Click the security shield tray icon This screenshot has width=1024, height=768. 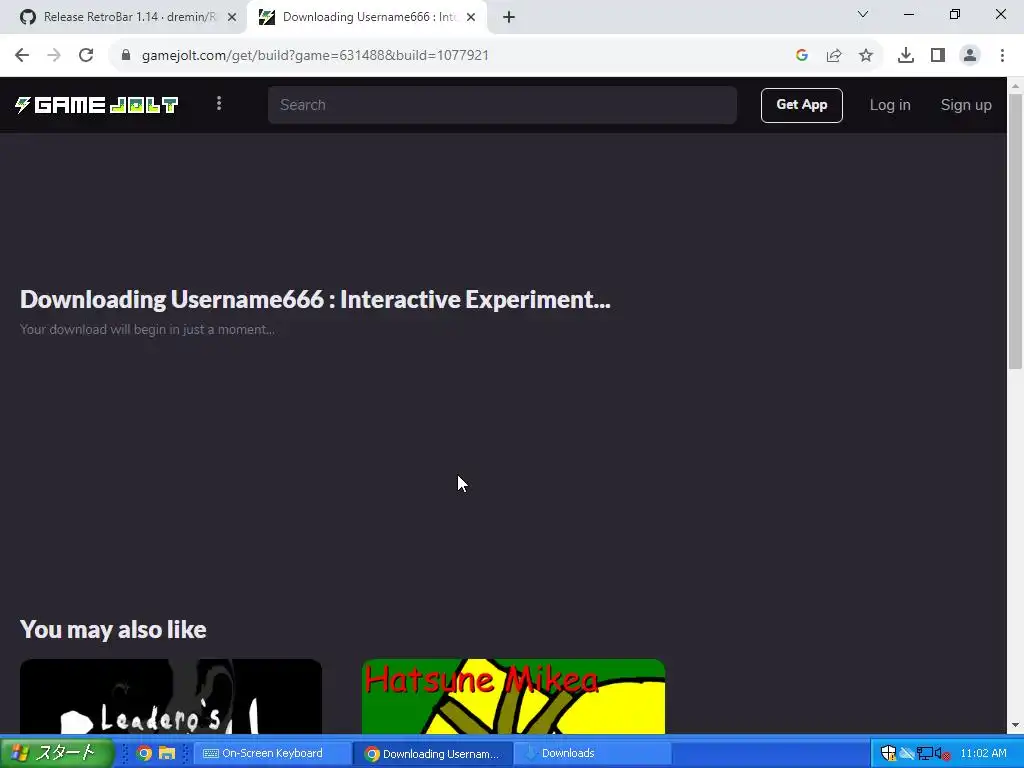pos(888,753)
